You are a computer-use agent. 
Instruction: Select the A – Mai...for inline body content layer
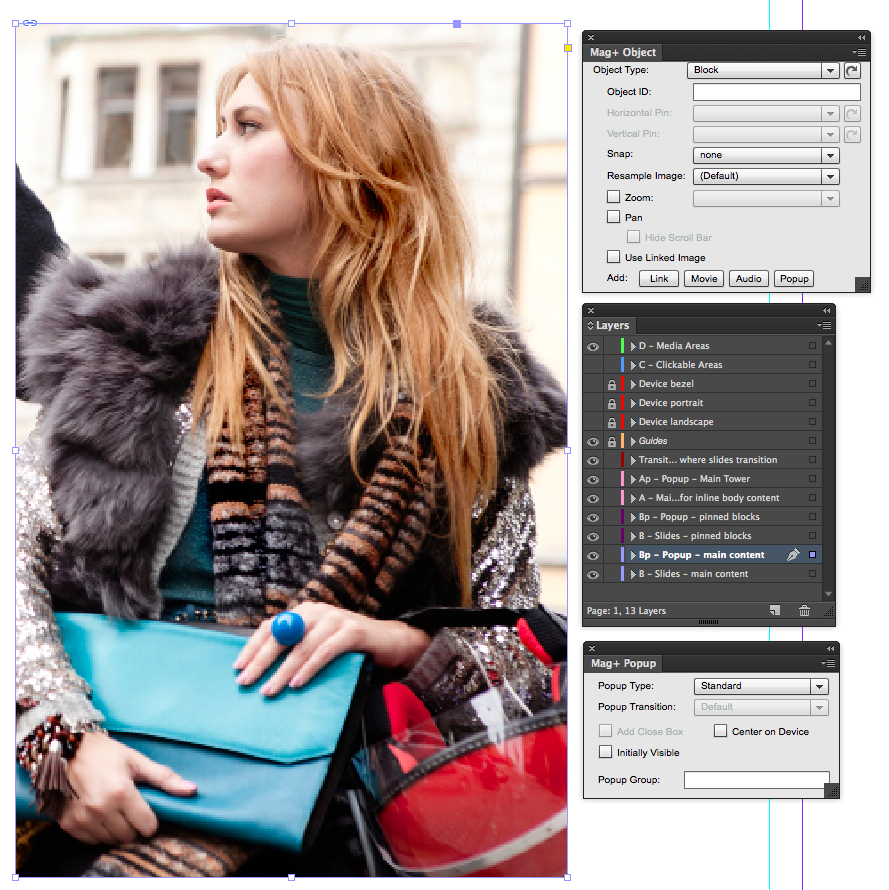pyautogui.click(x=709, y=498)
